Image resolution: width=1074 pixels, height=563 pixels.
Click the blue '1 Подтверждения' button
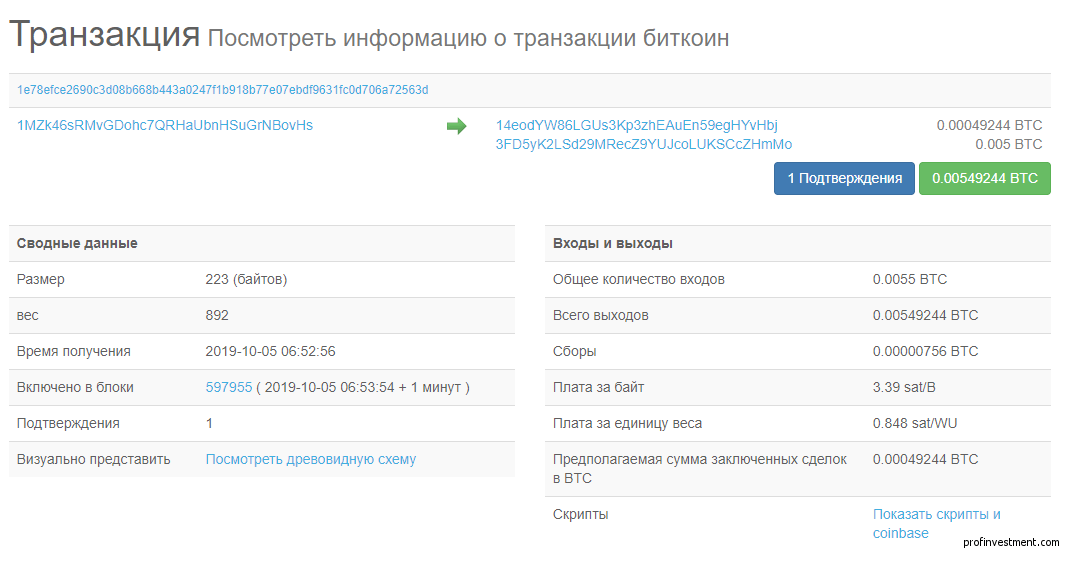[x=844, y=178]
